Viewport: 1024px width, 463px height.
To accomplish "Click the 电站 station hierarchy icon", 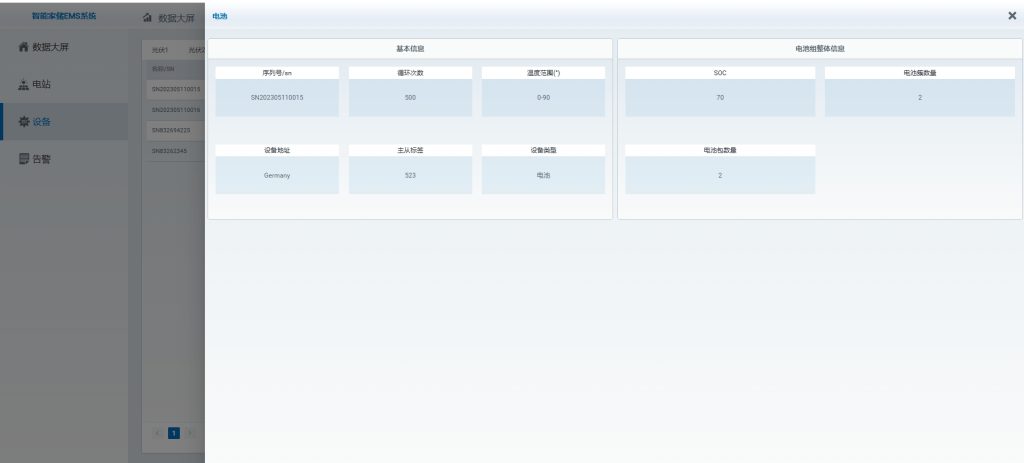I will point(24,85).
